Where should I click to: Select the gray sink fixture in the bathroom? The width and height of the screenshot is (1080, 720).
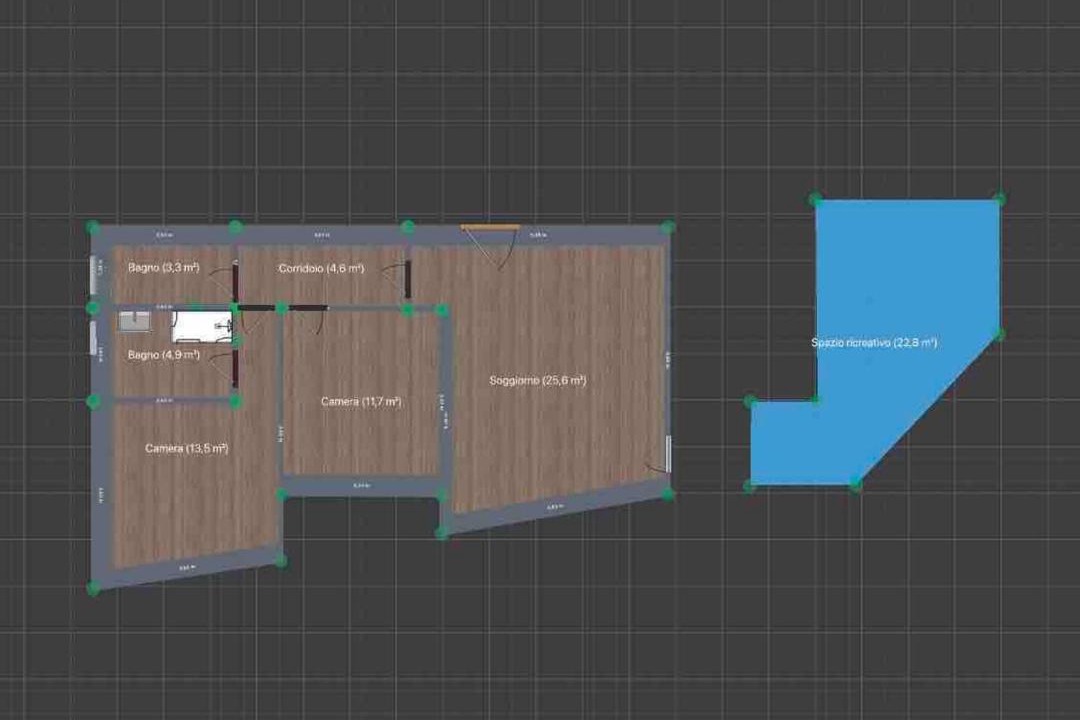point(133,322)
